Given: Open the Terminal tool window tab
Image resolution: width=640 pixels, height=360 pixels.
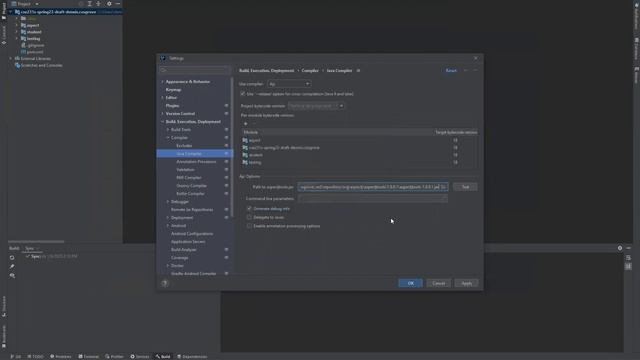Looking at the screenshot, I should point(89,357).
